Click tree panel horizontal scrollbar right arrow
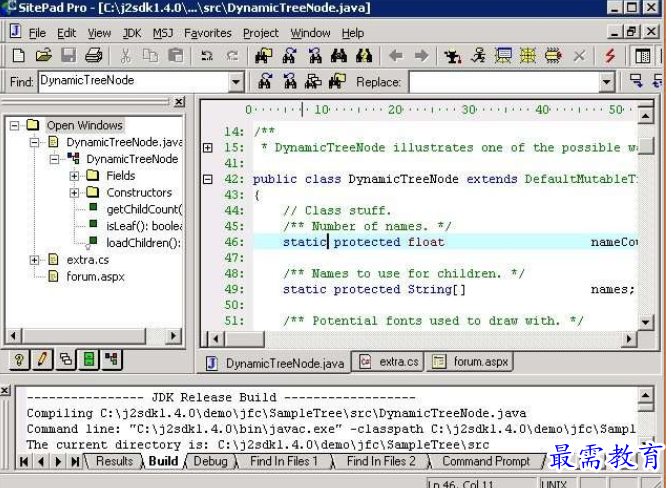The width and height of the screenshot is (671, 488). click(x=173, y=336)
